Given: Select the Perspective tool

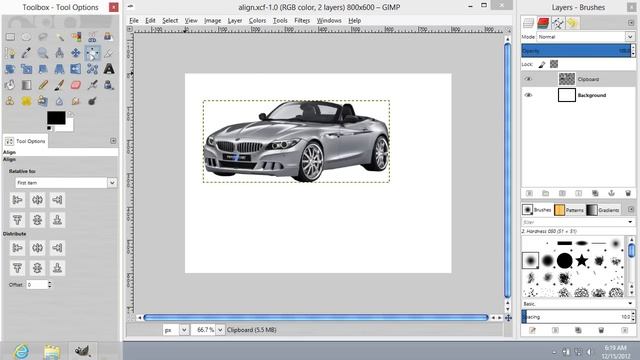Looking at the screenshot, I should click(60, 69).
